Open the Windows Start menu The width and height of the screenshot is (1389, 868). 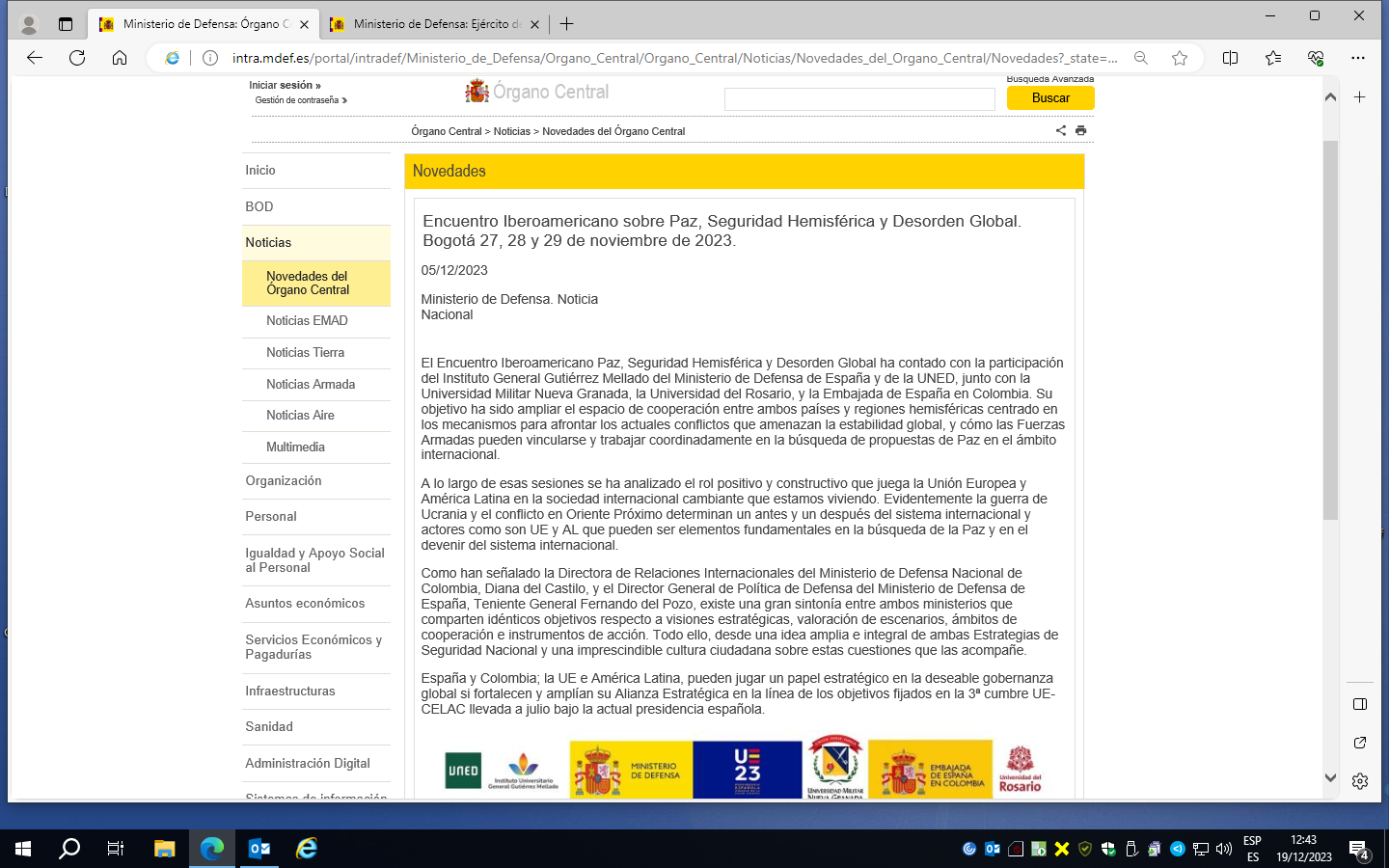point(23,849)
